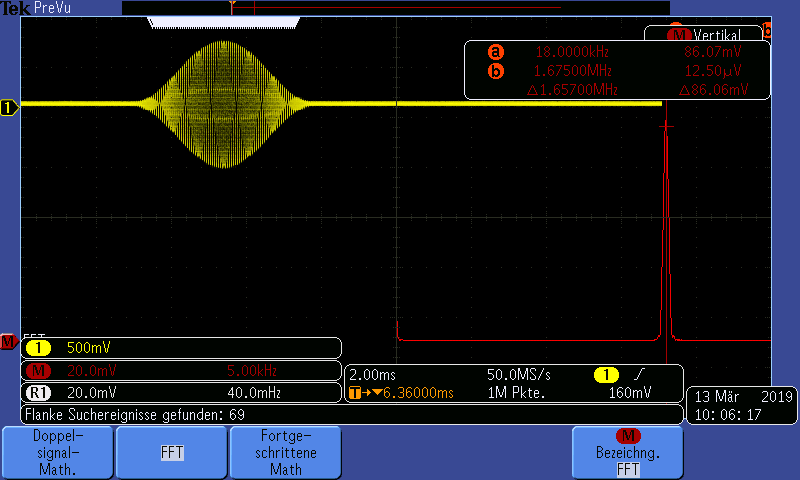Click the Tek logo
Screen dimensions: 800x480
coord(15,7)
